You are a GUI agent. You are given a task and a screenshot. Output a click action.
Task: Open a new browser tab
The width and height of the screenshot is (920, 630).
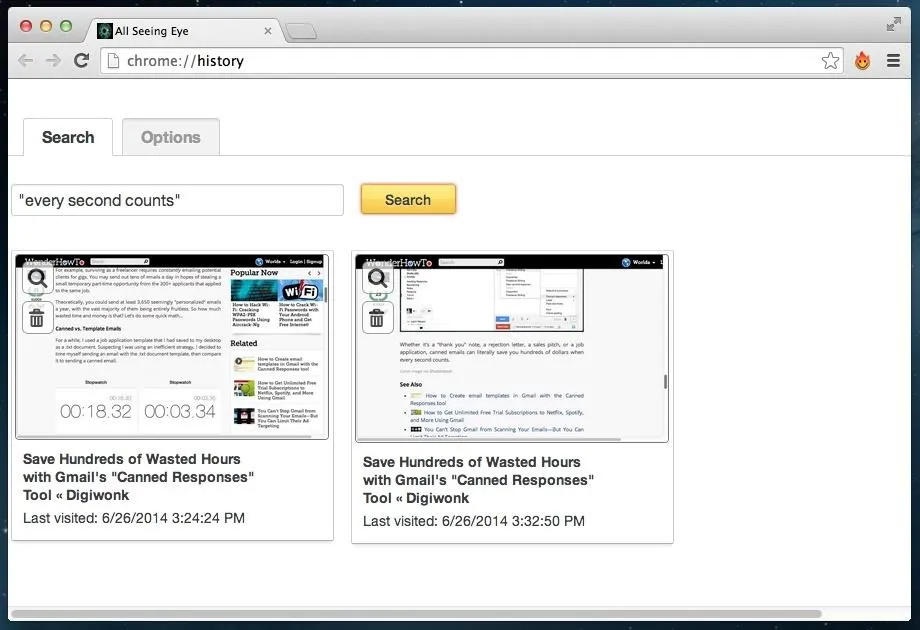302,31
